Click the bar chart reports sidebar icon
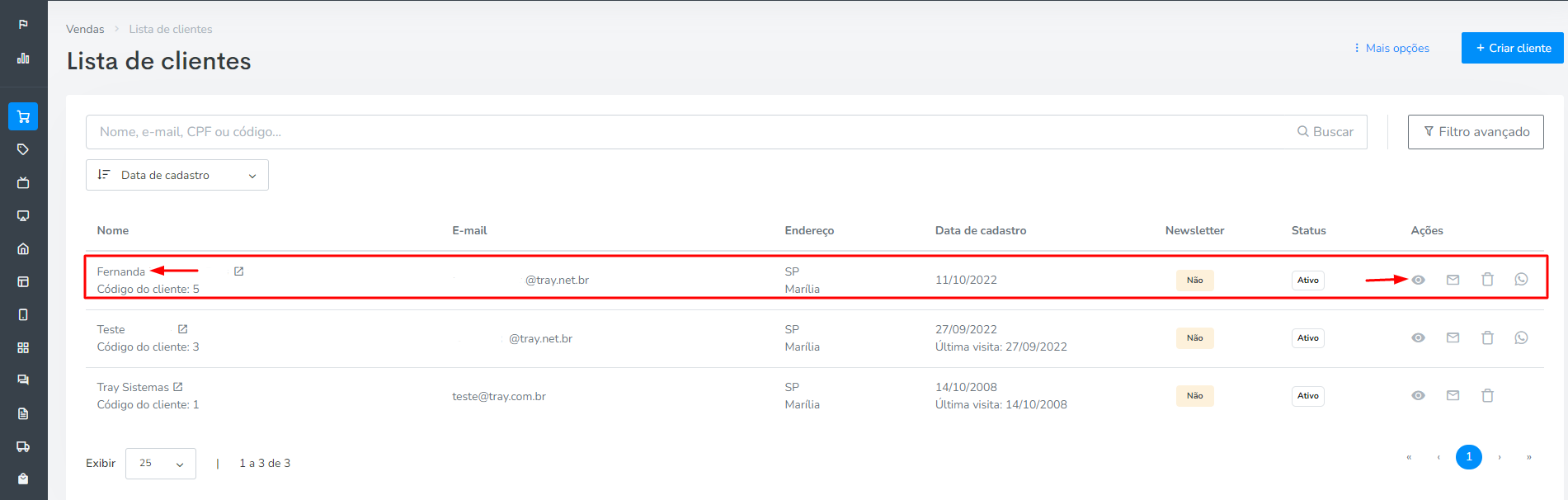The width and height of the screenshot is (1568, 500). (x=23, y=58)
